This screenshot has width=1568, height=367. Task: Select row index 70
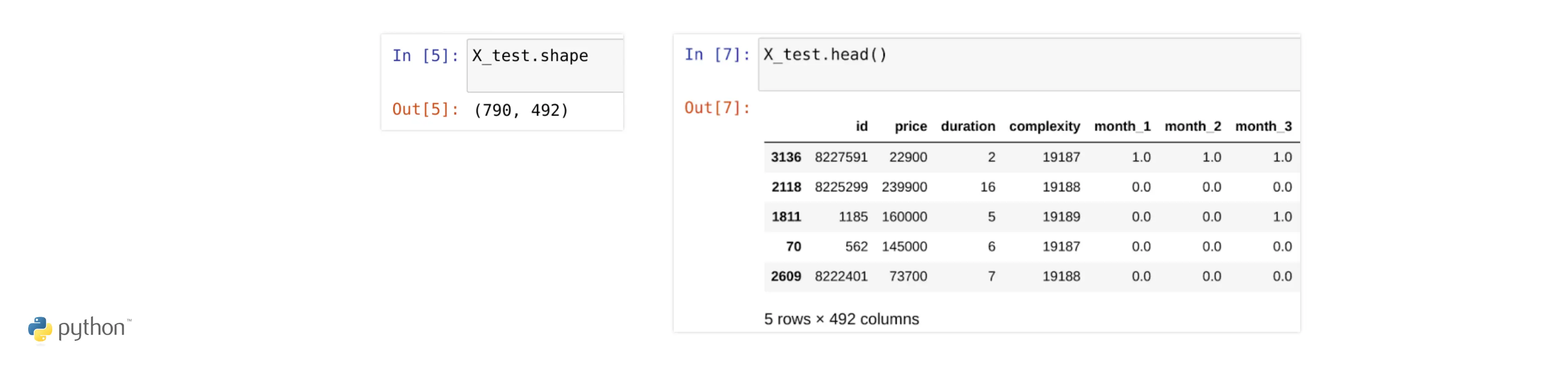(x=793, y=247)
